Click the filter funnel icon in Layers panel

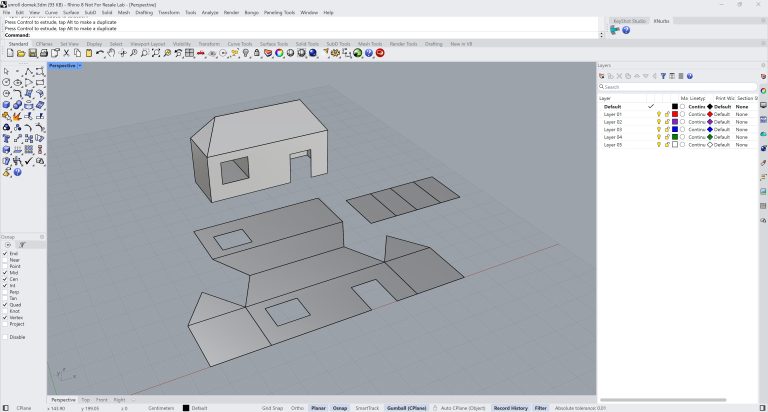(x=663, y=76)
